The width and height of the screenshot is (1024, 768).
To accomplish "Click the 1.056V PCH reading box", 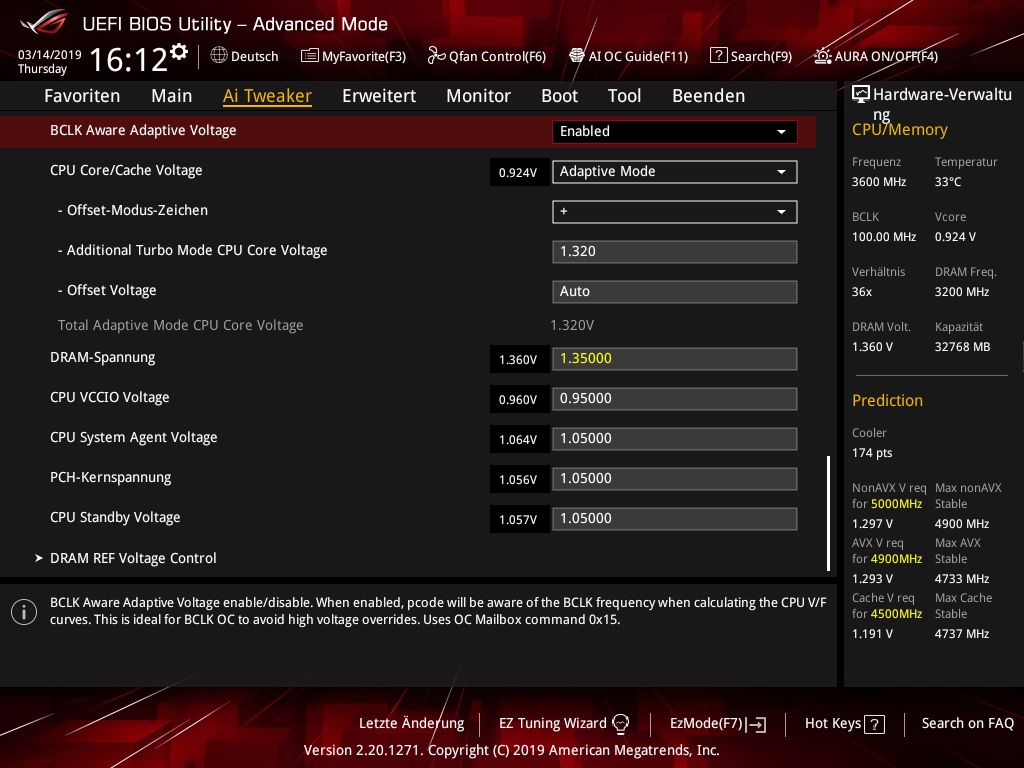I will tap(518, 479).
